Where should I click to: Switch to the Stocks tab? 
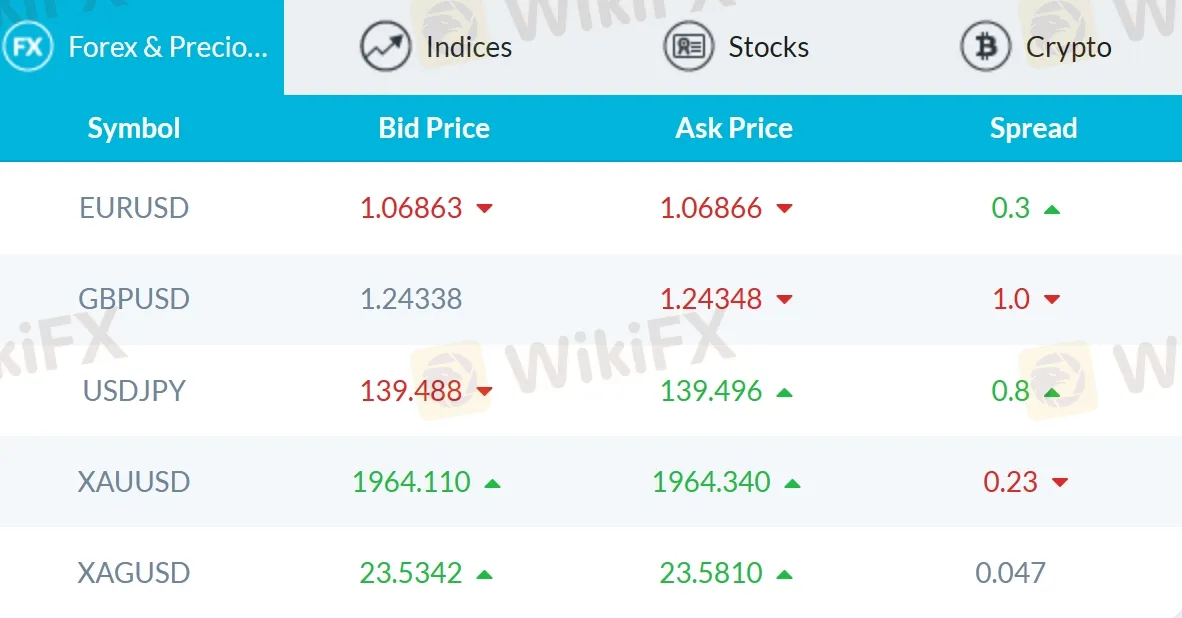(770, 45)
